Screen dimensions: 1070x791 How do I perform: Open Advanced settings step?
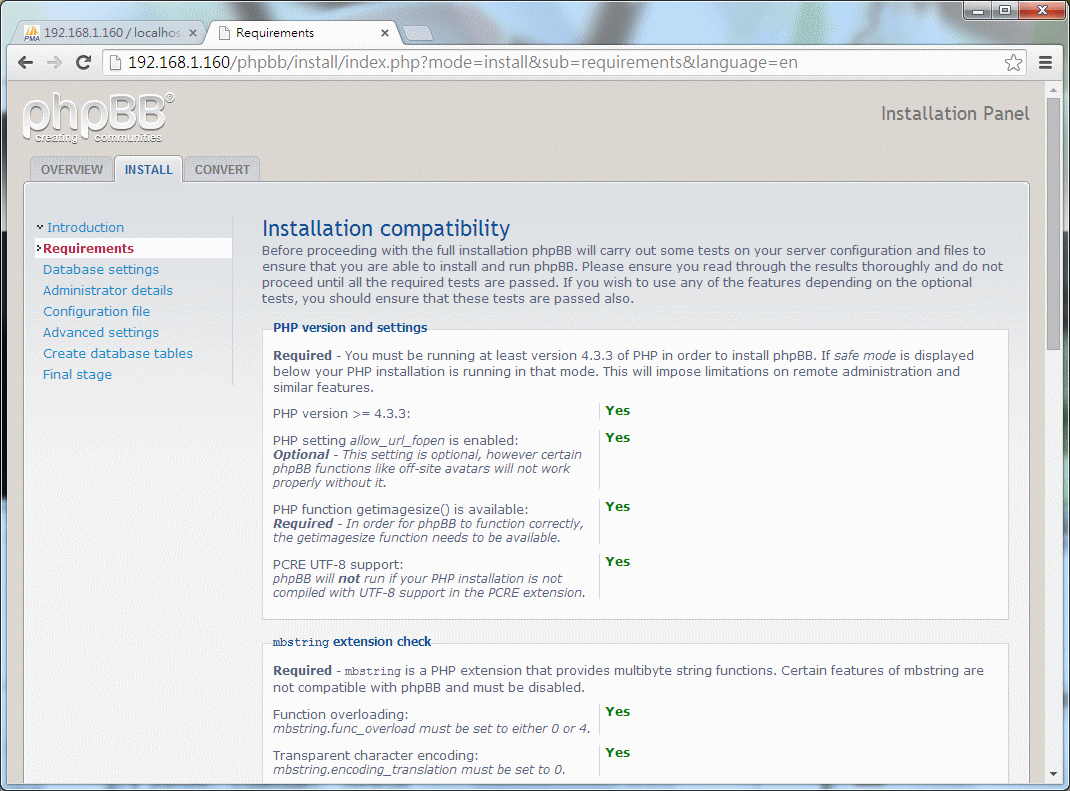(100, 332)
